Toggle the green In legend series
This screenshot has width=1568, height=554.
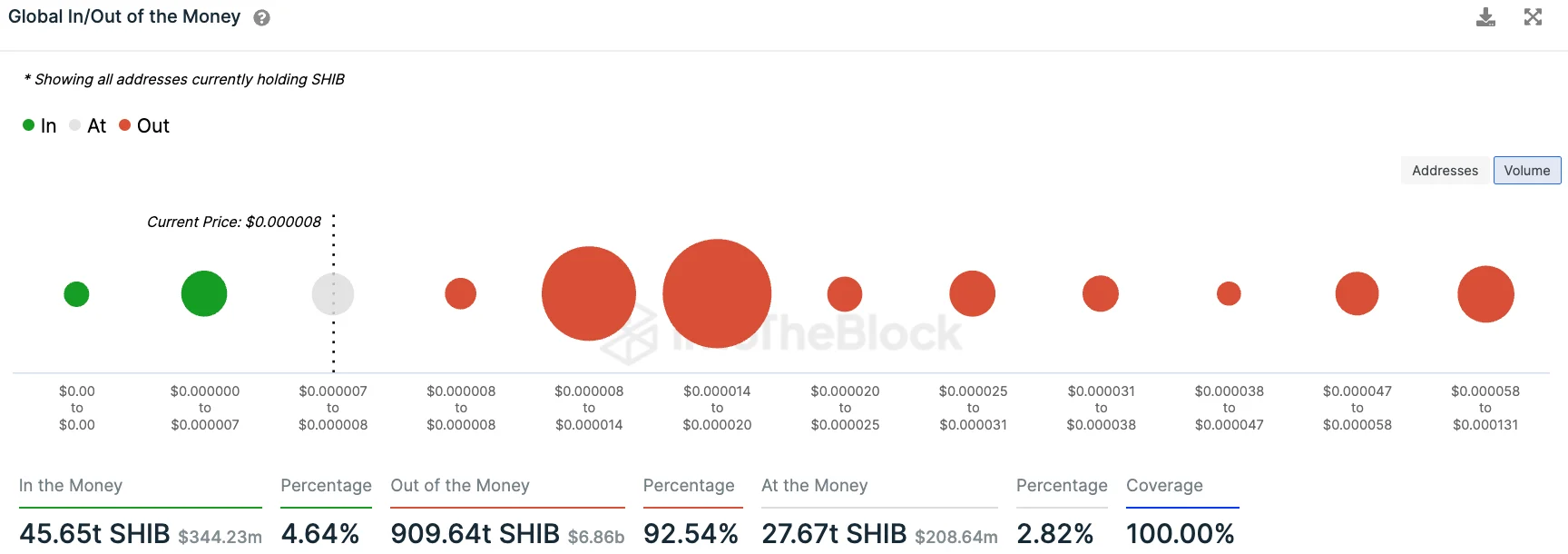pyautogui.click(x=40, y=126)
